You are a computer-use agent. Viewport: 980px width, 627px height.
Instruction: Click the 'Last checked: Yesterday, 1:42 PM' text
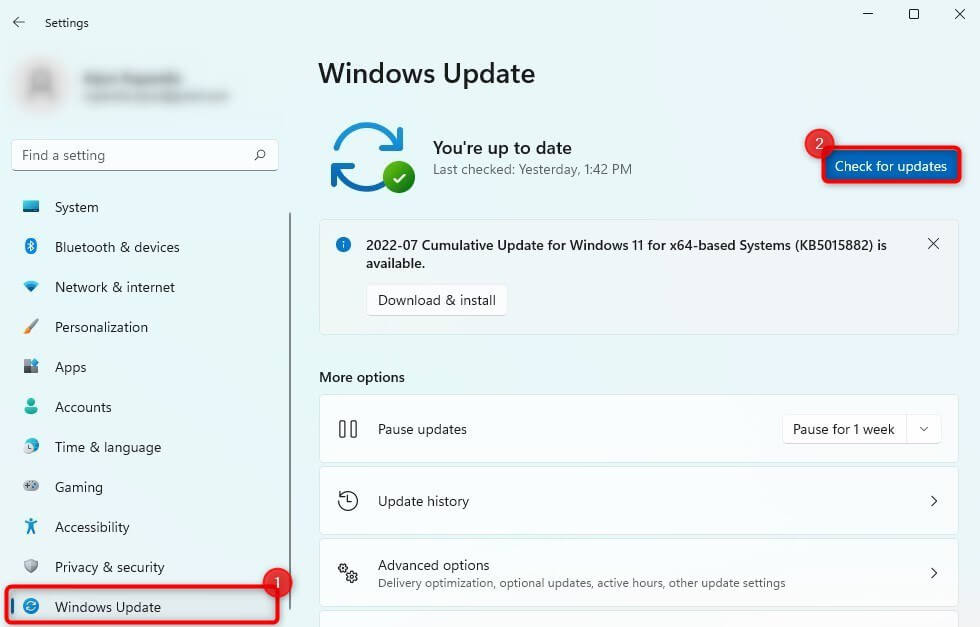[532, 169]
